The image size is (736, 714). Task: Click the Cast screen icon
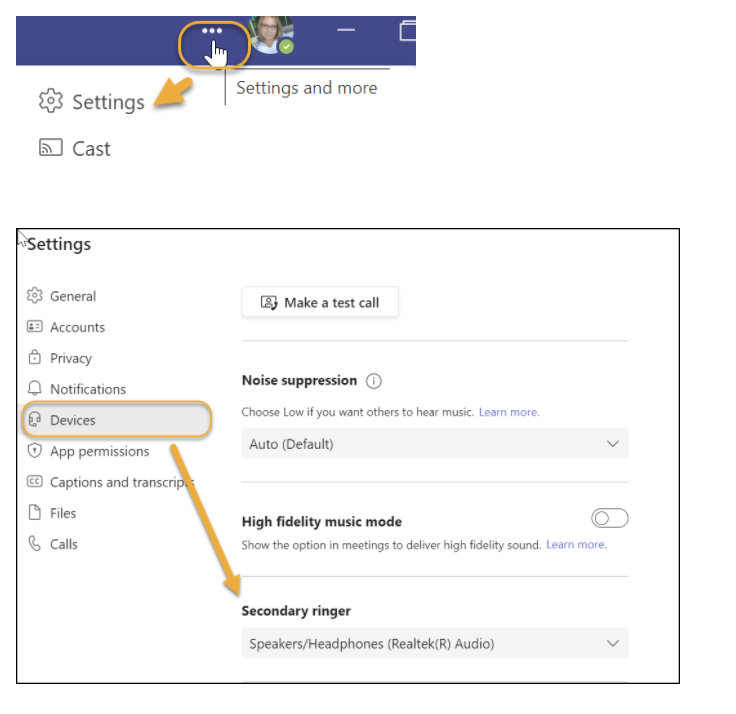(50, 148)
